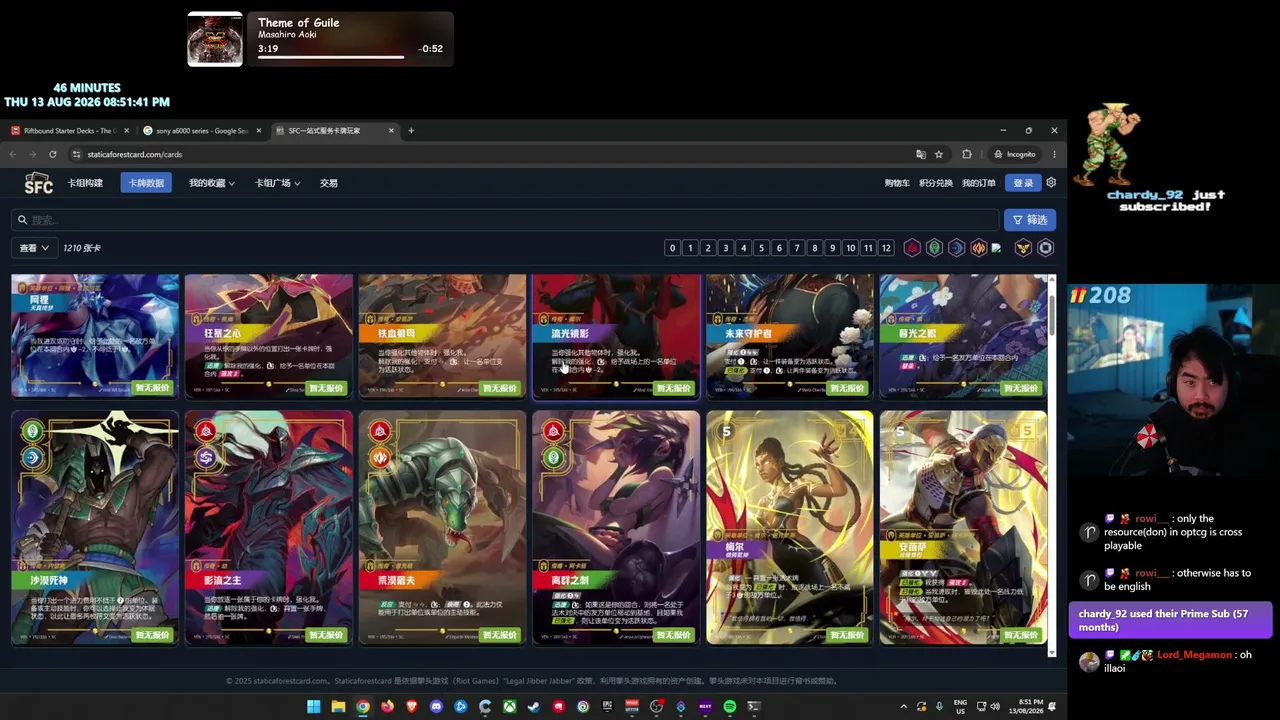
Task: Filter cards by the orange rune icon
Action: tap(978, 248)
